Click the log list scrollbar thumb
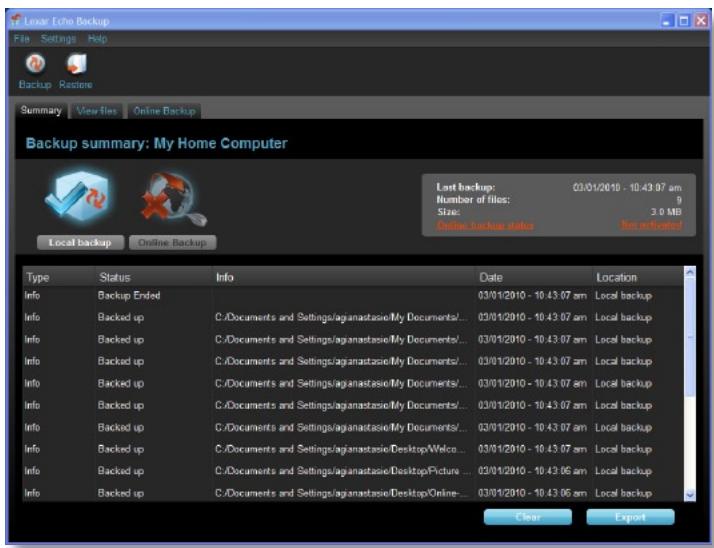This screenshot has width=714, height=548. pos(690,337)
